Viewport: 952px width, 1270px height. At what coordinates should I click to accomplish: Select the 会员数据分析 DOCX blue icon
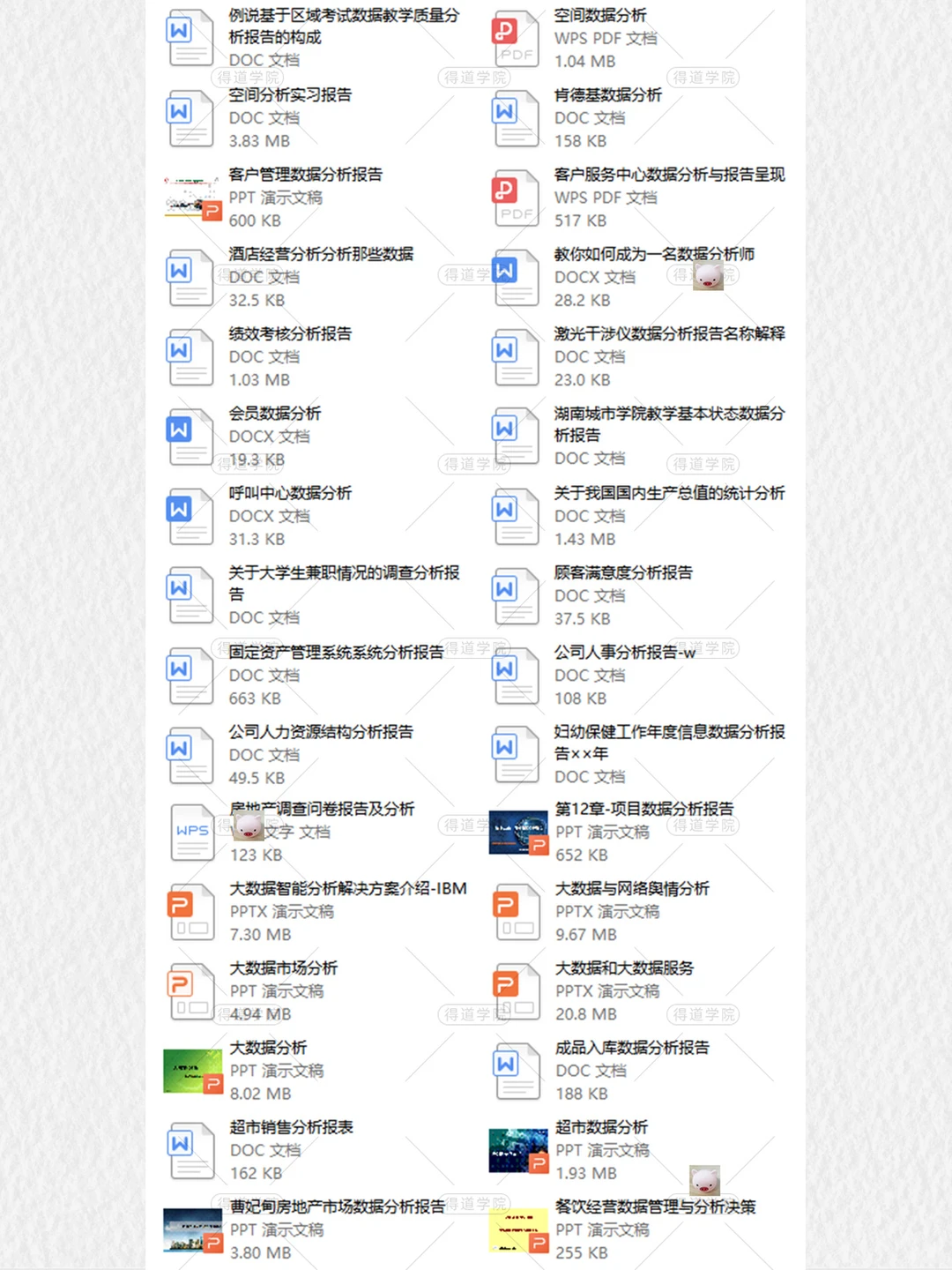[x=190, y=436]
